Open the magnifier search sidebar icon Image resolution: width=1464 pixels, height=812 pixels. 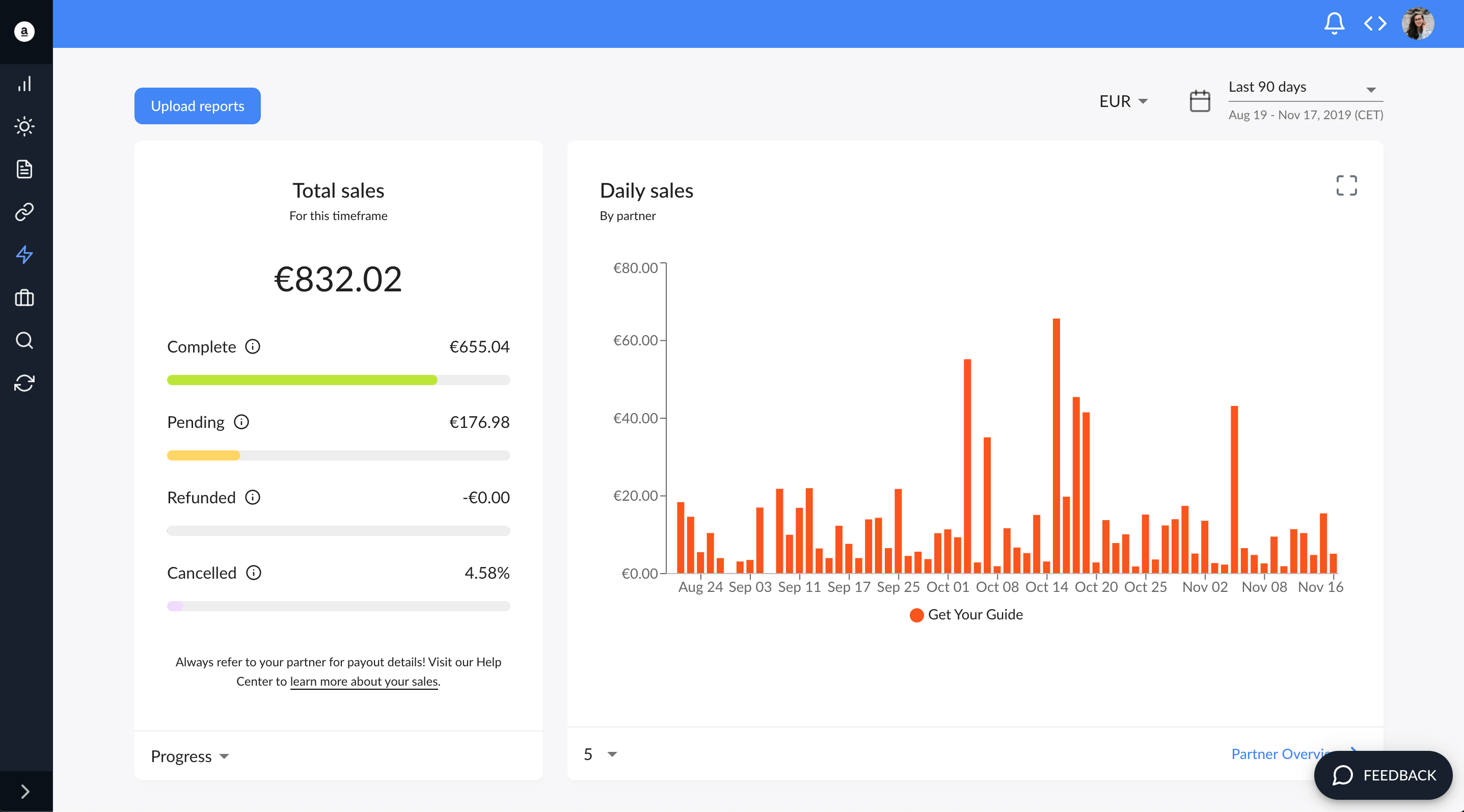[x=24, y=340]
